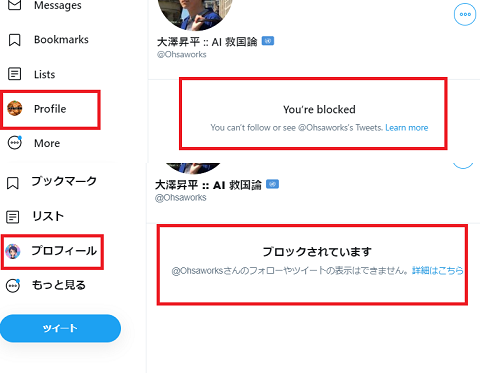The width and height of the screenshot is (480, 373).
Task: Click the blue ツイート button
Action: pos(60,328)
